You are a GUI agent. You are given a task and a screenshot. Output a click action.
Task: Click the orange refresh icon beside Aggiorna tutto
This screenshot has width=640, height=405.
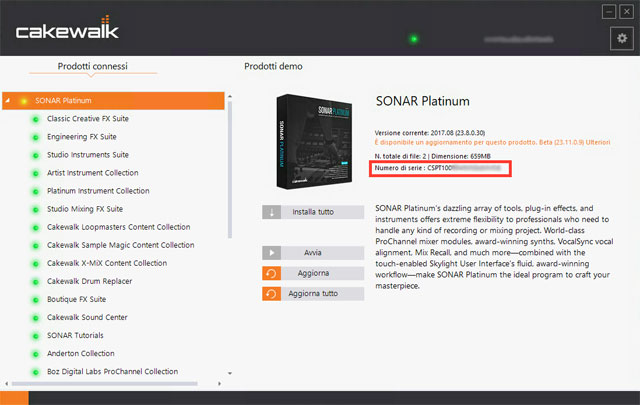click(x=271, y=294)
